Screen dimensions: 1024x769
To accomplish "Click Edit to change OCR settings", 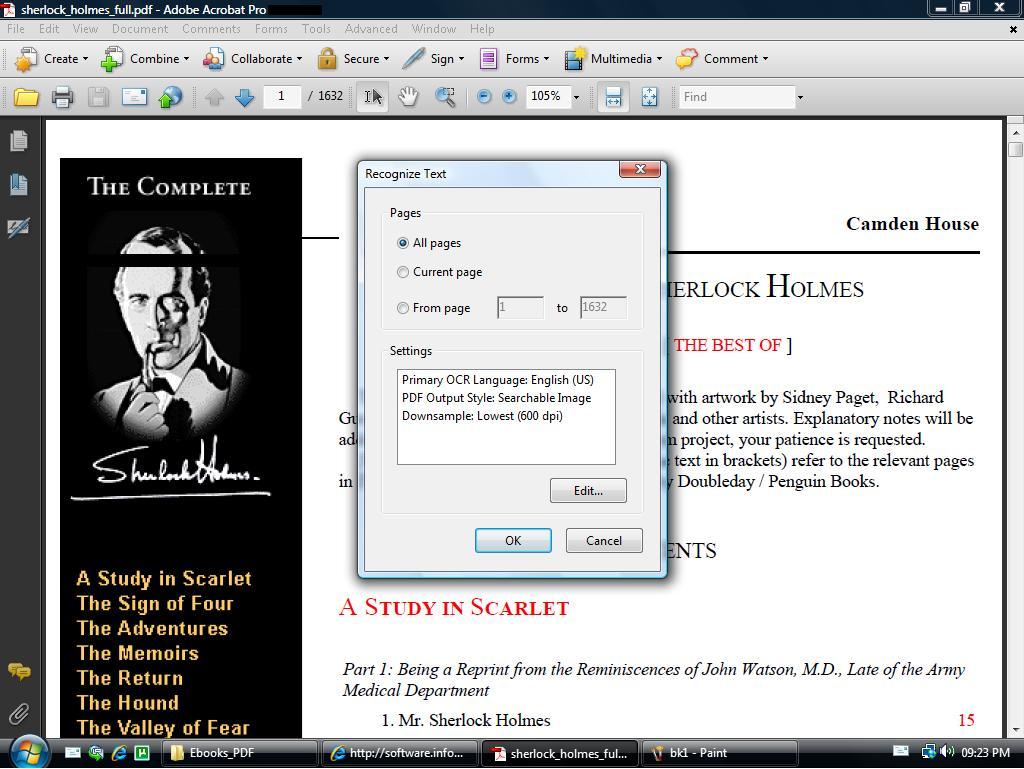I will tap(588, 490).
